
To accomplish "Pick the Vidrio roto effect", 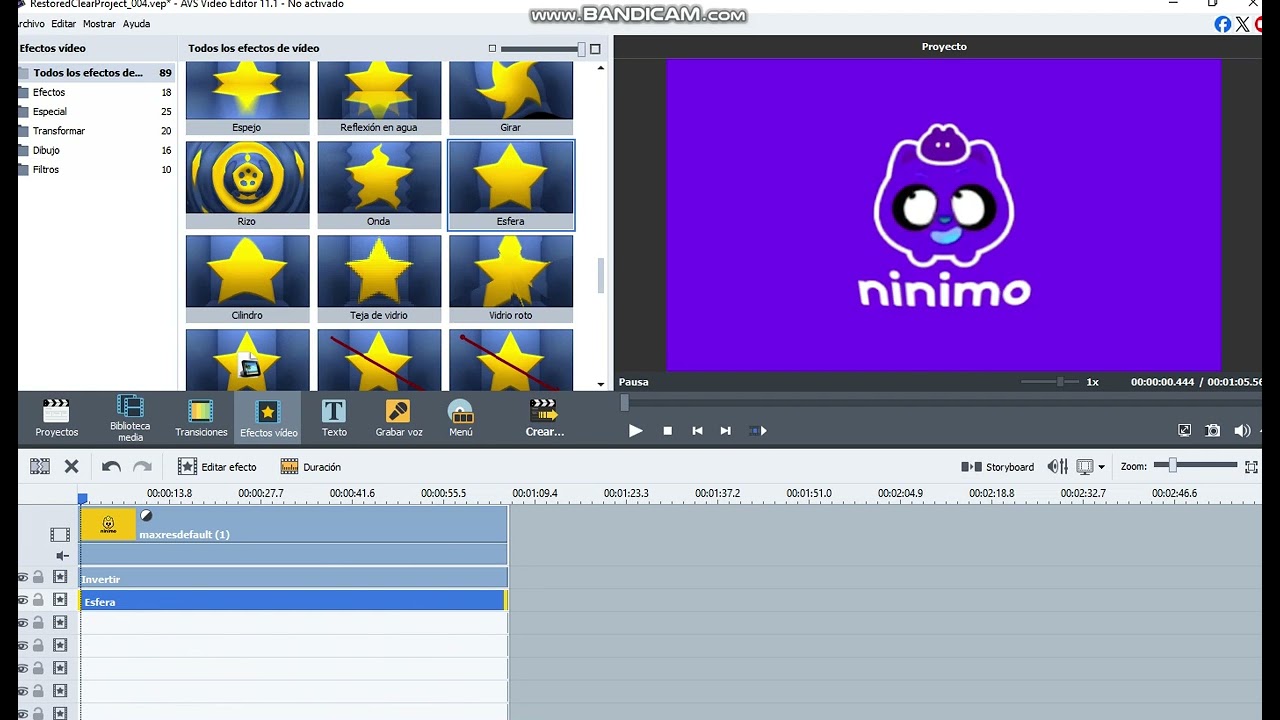I will 511,278.
